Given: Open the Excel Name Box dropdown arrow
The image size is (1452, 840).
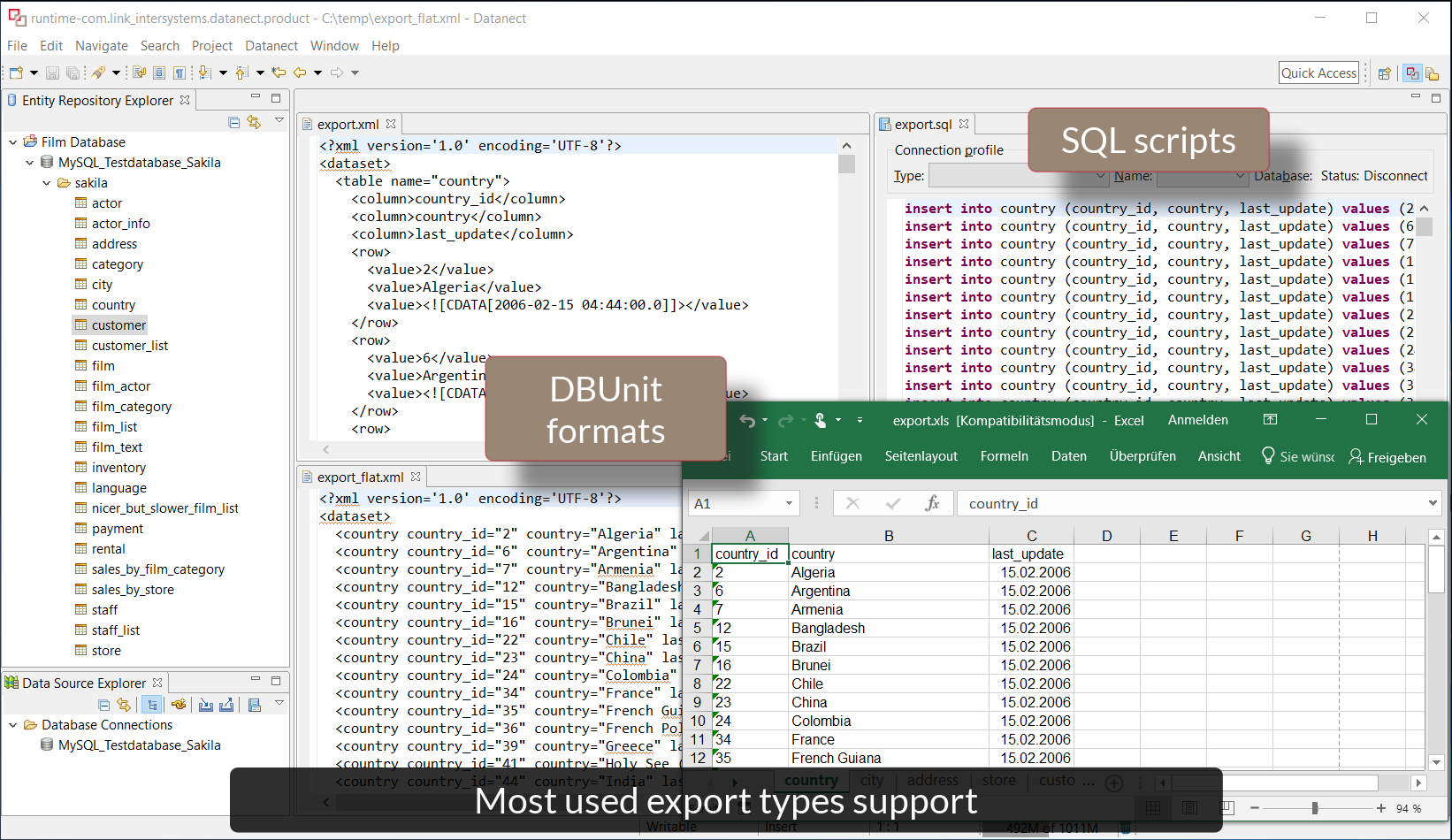Looking at the screenshot, I should point(789,503).
